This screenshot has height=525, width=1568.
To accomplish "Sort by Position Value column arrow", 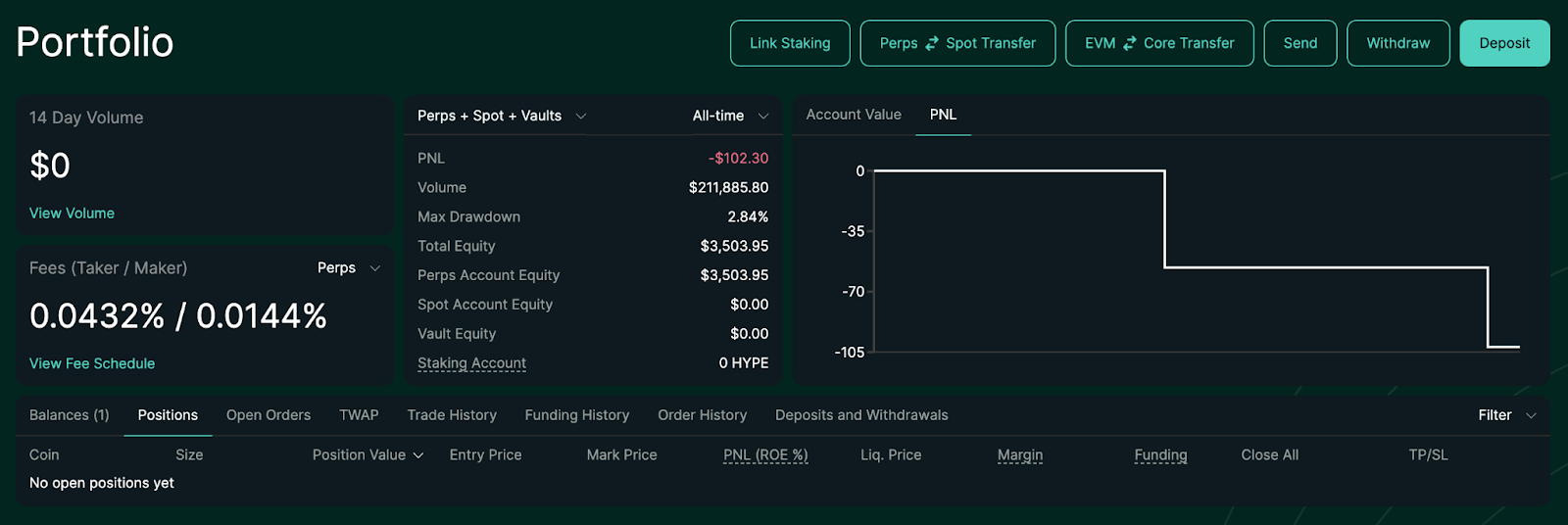I will [x=418, y=455].
